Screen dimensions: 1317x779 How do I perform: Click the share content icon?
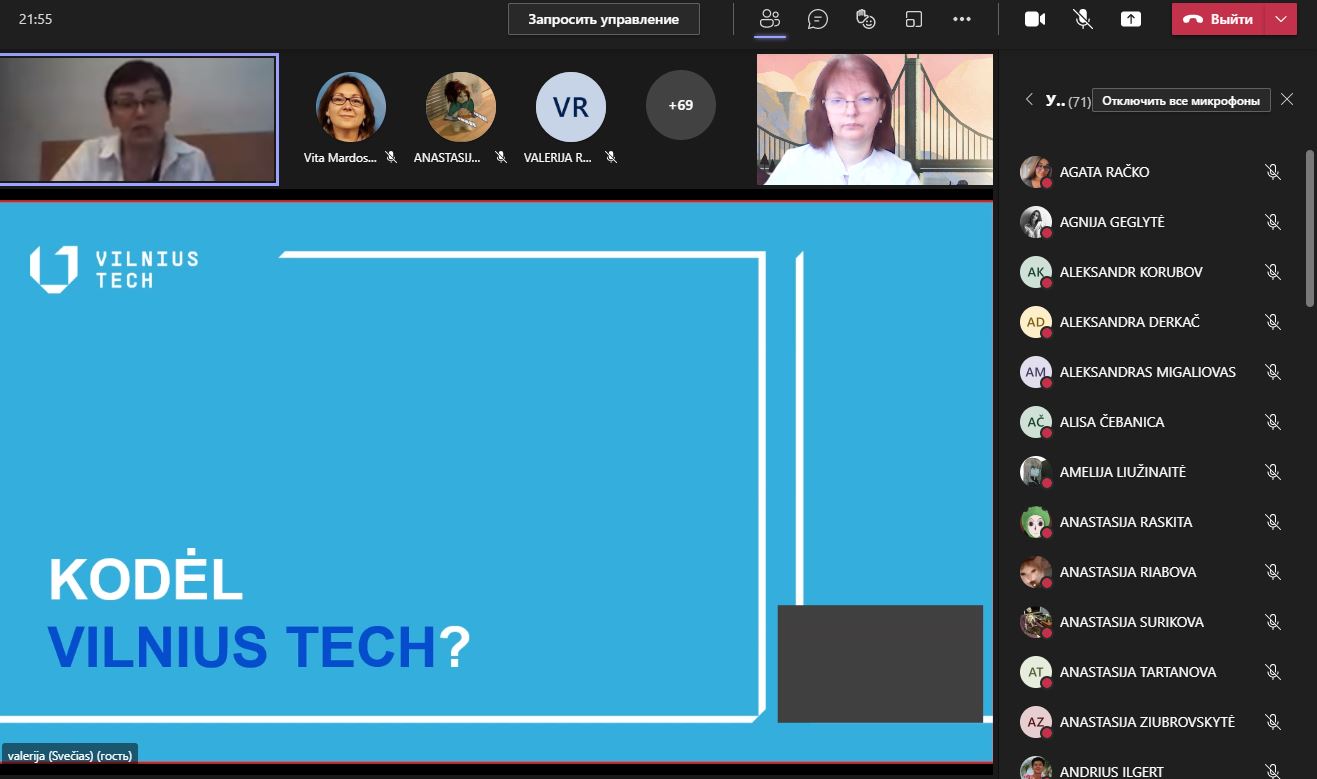pos(1131,19)
